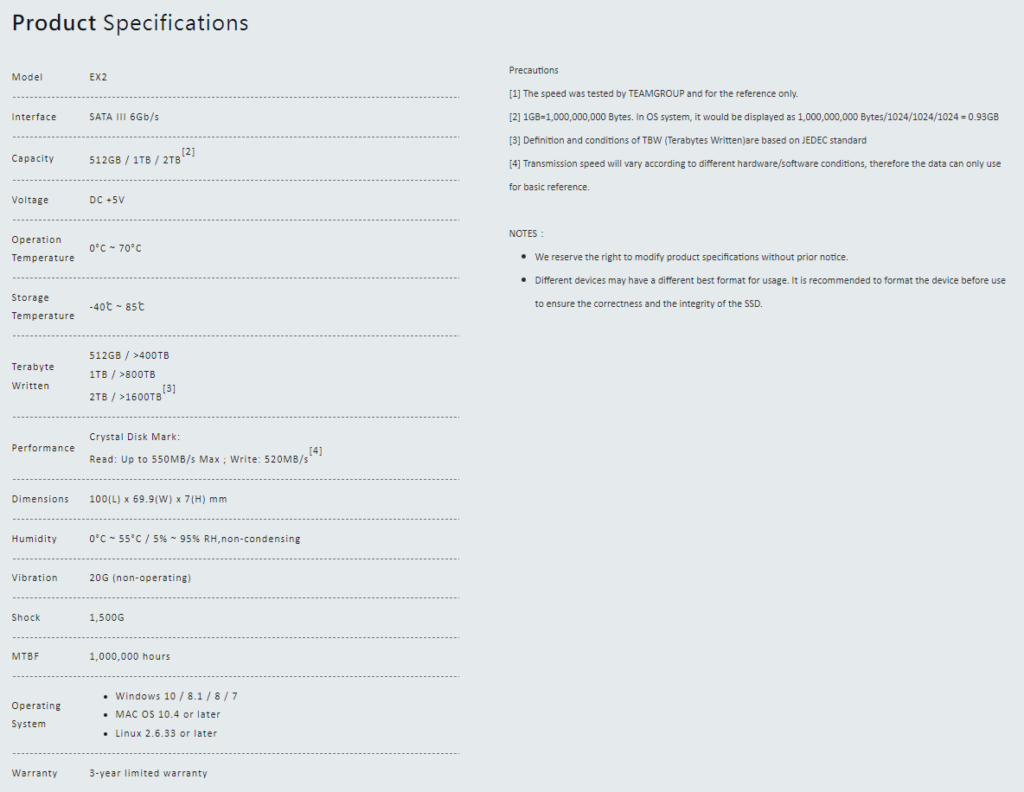Click footnote [4] marker beside write speed
1024x792 pixels.
click(x=316, y=451)
